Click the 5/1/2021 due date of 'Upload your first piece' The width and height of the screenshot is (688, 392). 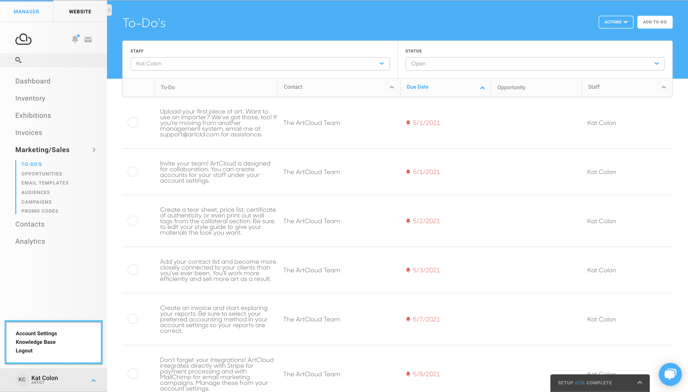tap(426, 122)
